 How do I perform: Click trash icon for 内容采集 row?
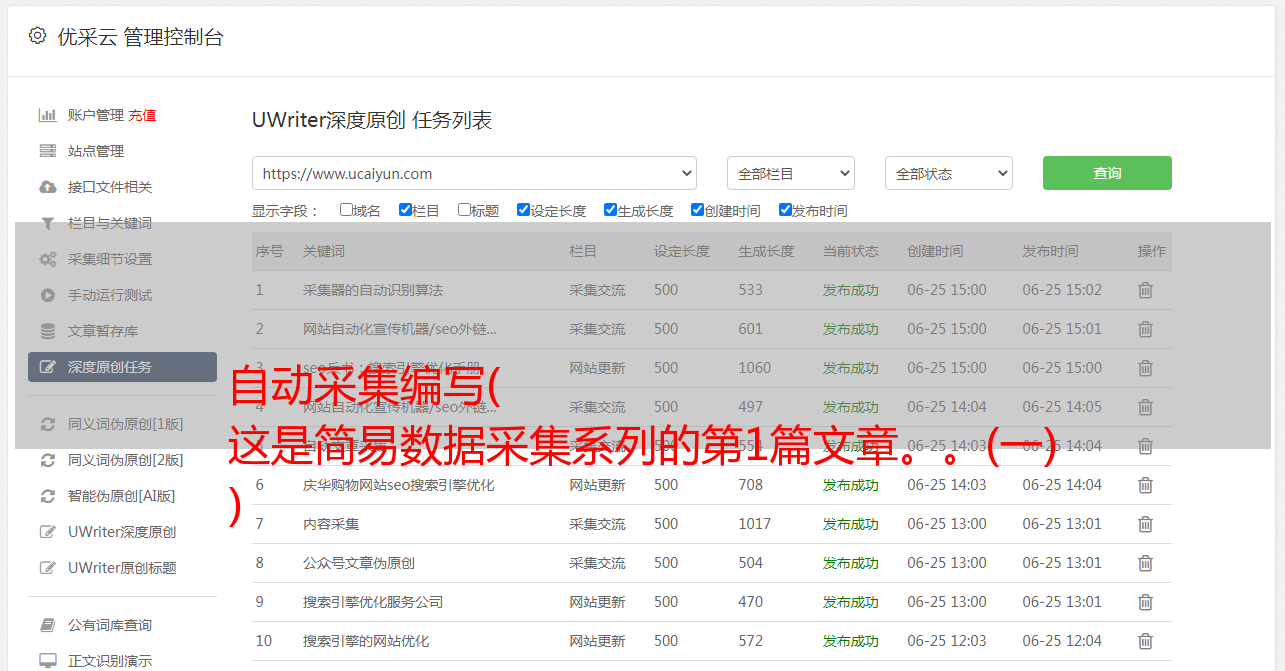click(x=1145, y=524)
